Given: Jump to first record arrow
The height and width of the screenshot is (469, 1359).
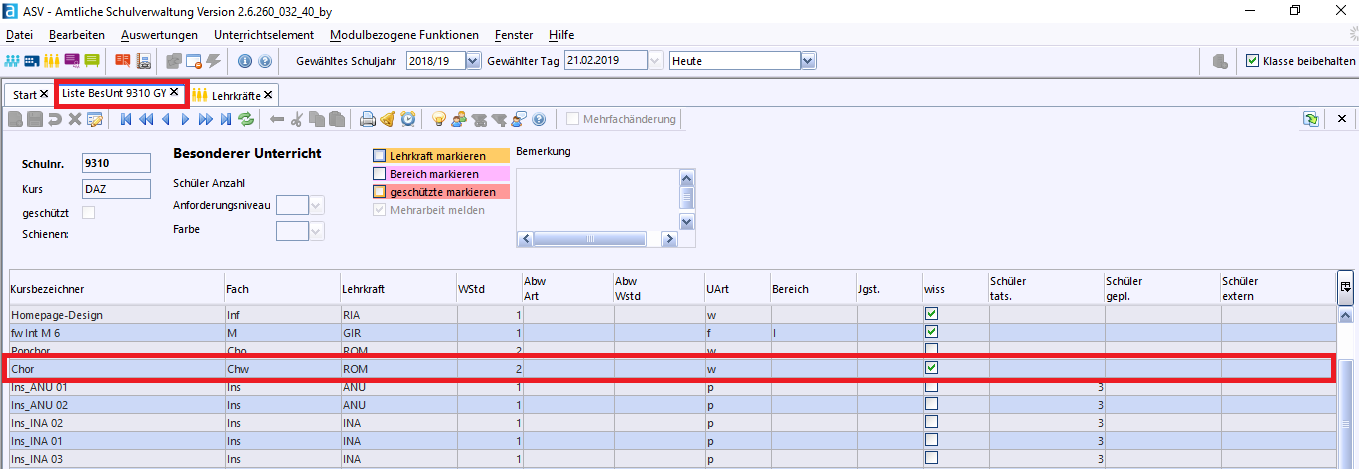Looking at the screenshot, I should tap(126, 119).
